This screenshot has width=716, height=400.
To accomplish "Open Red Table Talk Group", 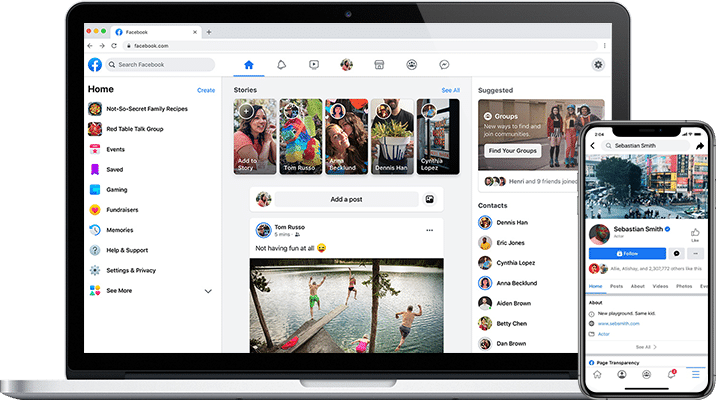I will 126,129.
